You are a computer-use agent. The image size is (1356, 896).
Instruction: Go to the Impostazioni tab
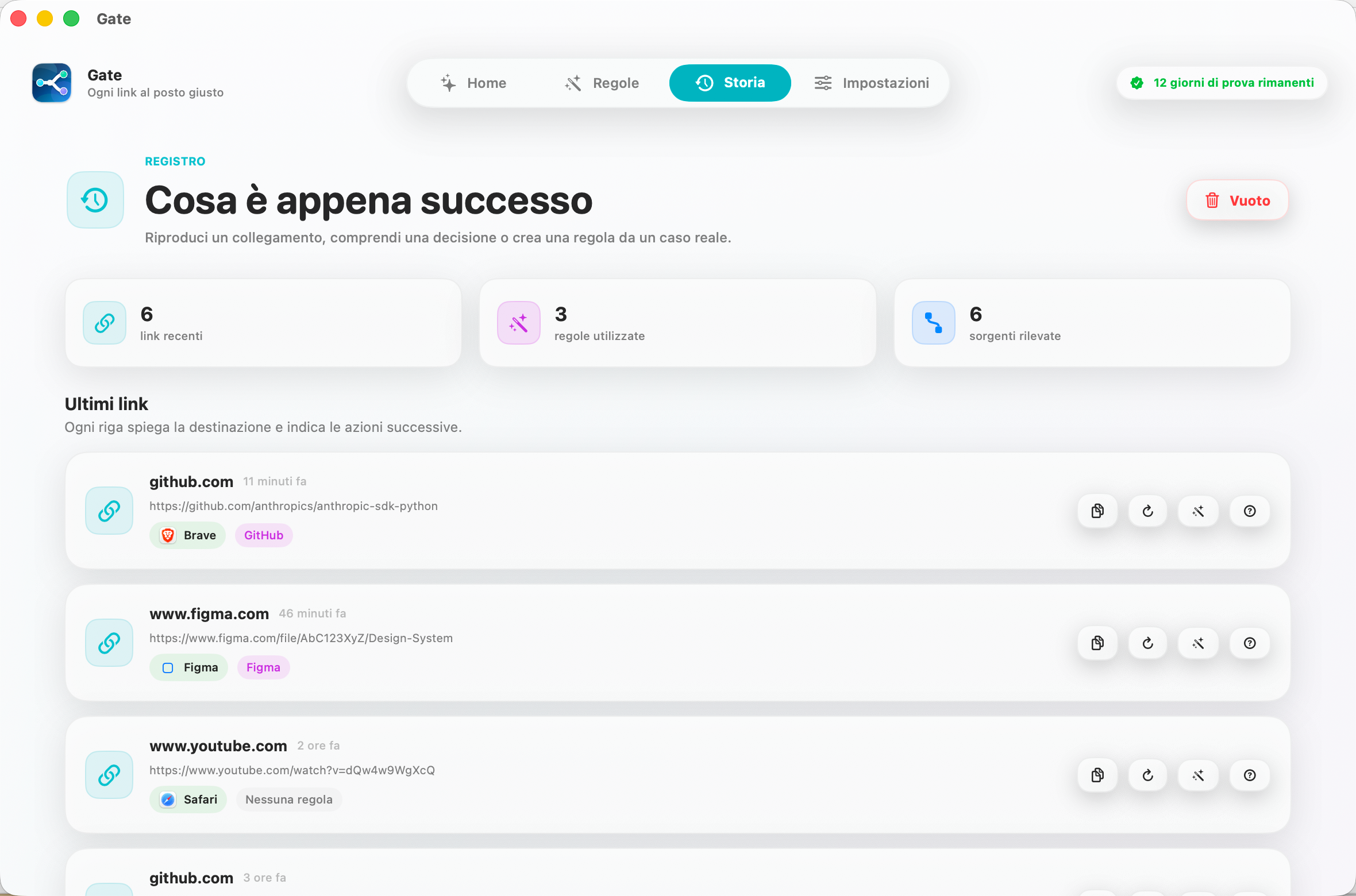(872, 83)
